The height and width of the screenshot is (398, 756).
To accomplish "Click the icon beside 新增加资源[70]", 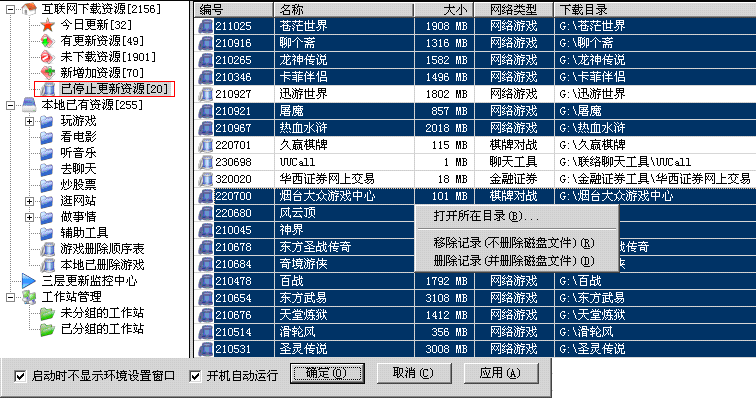I will pyautogui.click(x=48, y=73).
